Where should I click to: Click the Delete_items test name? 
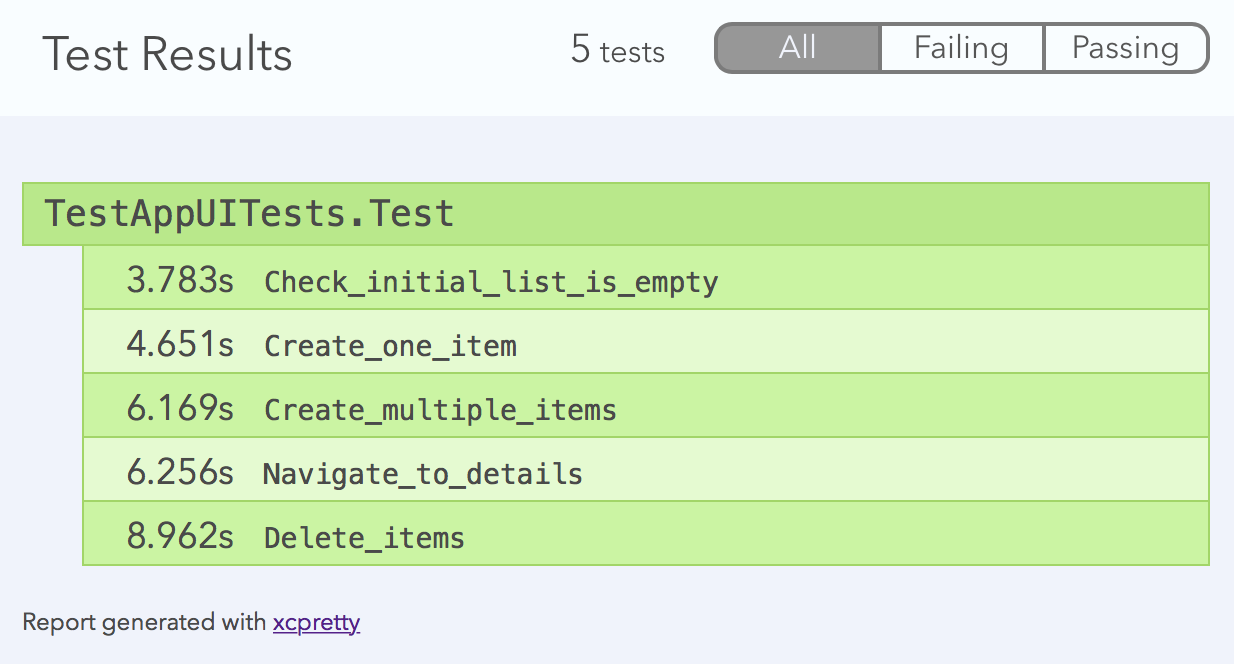(x=364, y=538)
